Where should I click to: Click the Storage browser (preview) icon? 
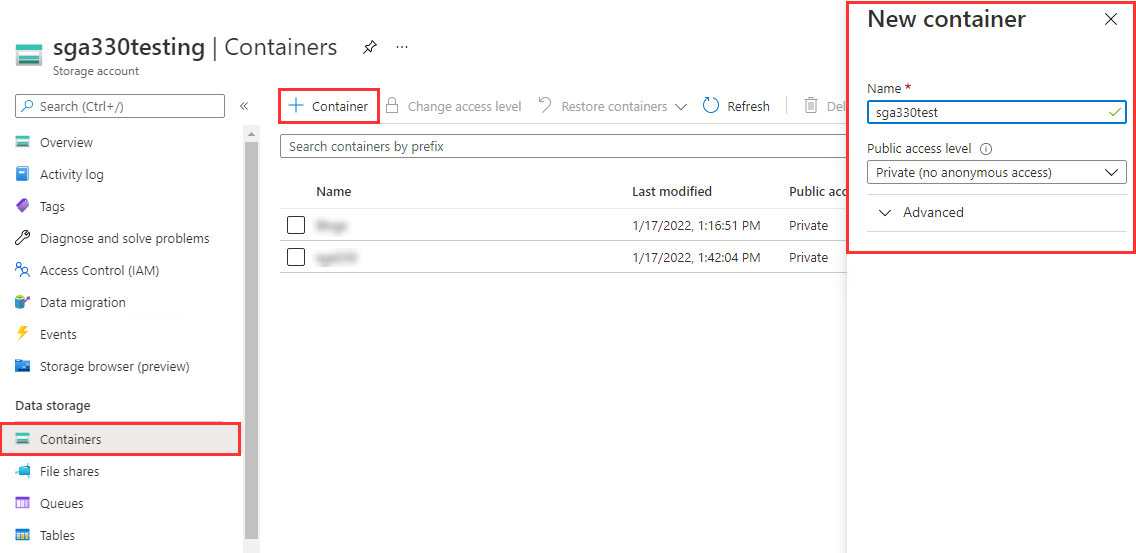coord(22,366)
